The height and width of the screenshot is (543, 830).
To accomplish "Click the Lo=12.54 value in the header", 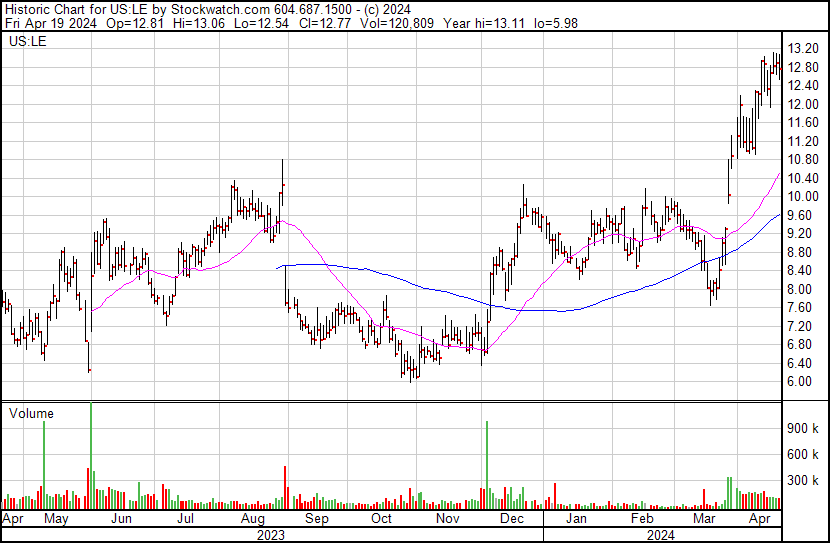I will point(261,23).
